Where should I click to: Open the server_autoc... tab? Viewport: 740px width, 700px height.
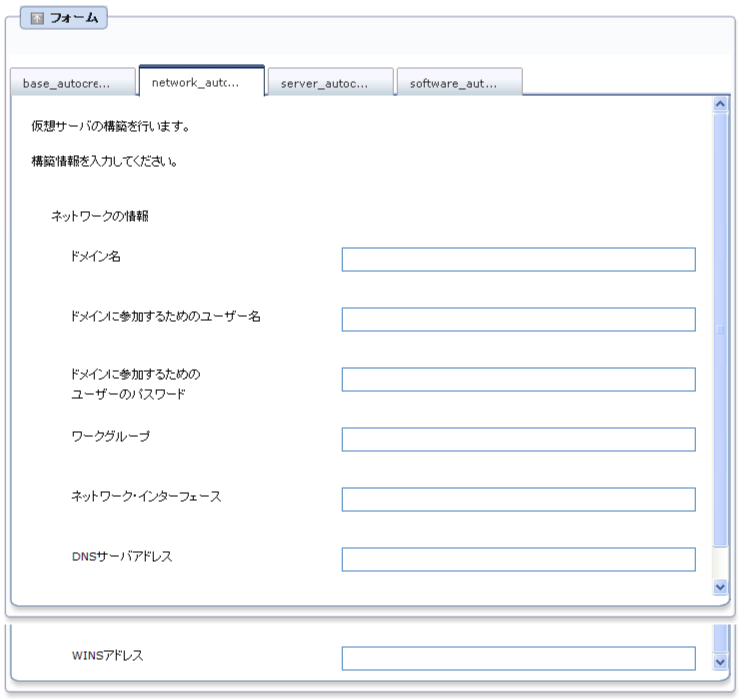[330, 82]
